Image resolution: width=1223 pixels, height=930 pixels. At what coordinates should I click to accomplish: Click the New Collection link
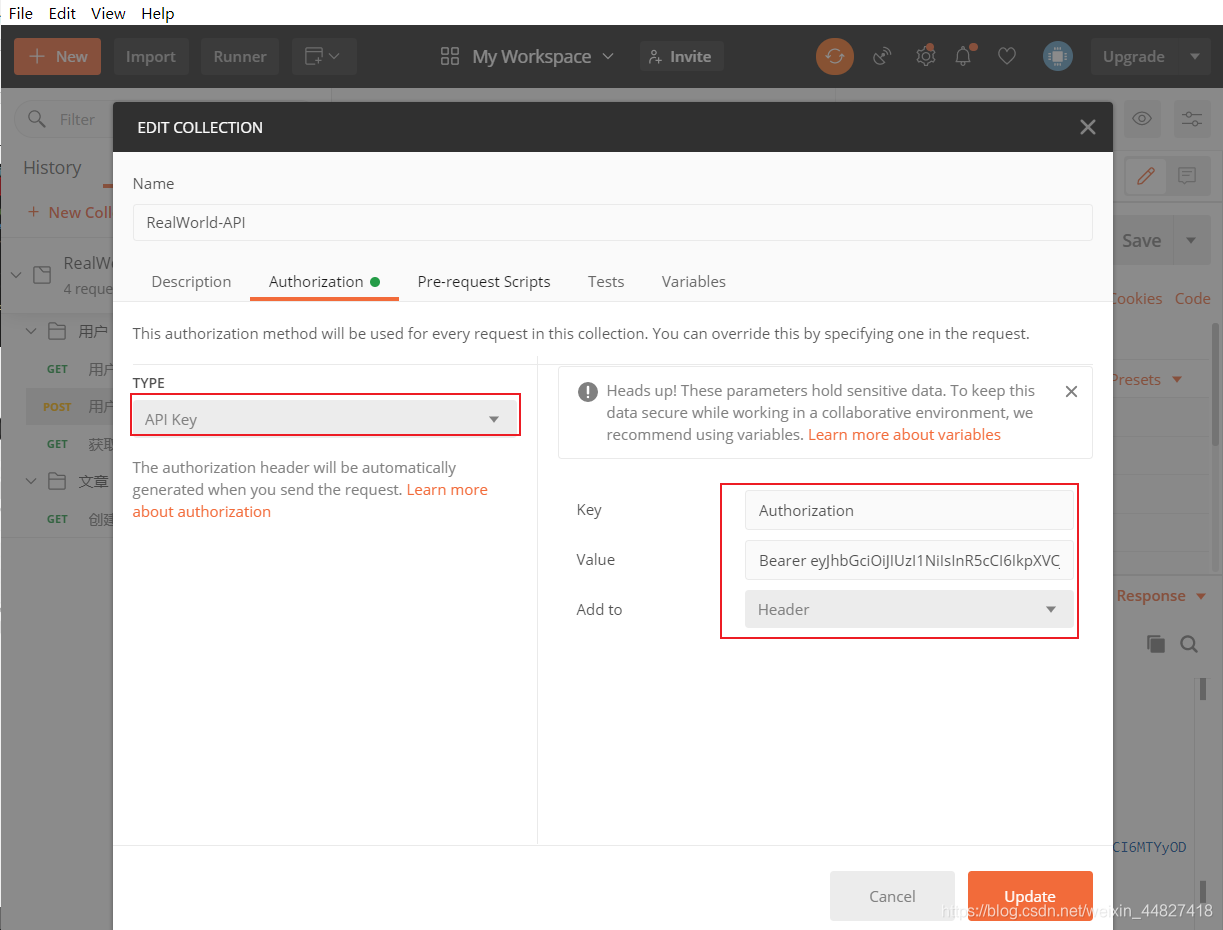(x=69, y=212)
